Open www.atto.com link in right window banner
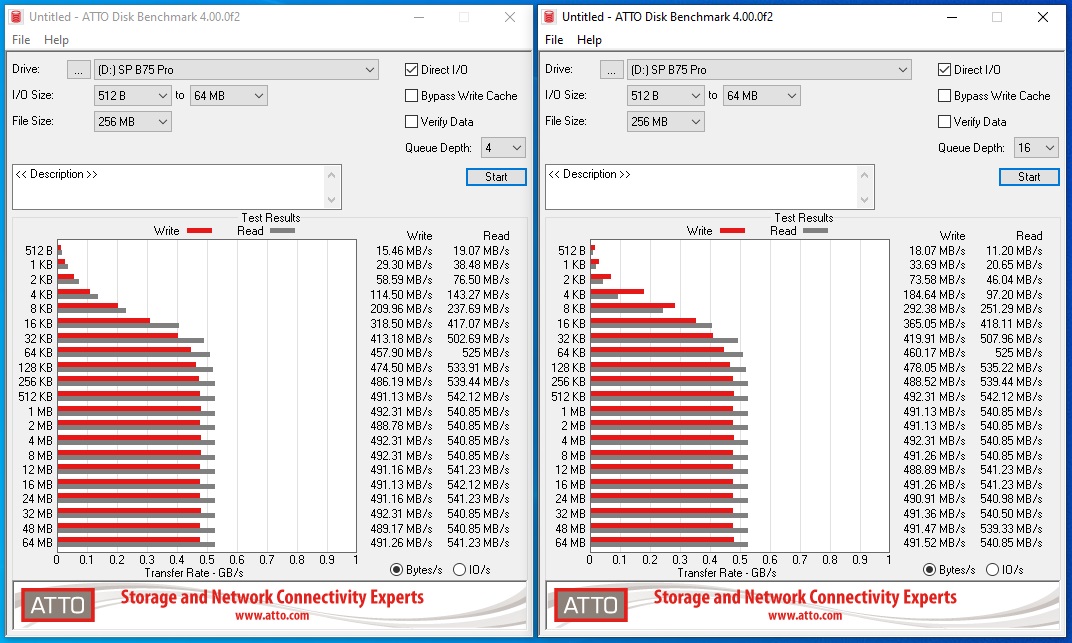Viewport: 1072px width, 643px height. coord(805,616)
